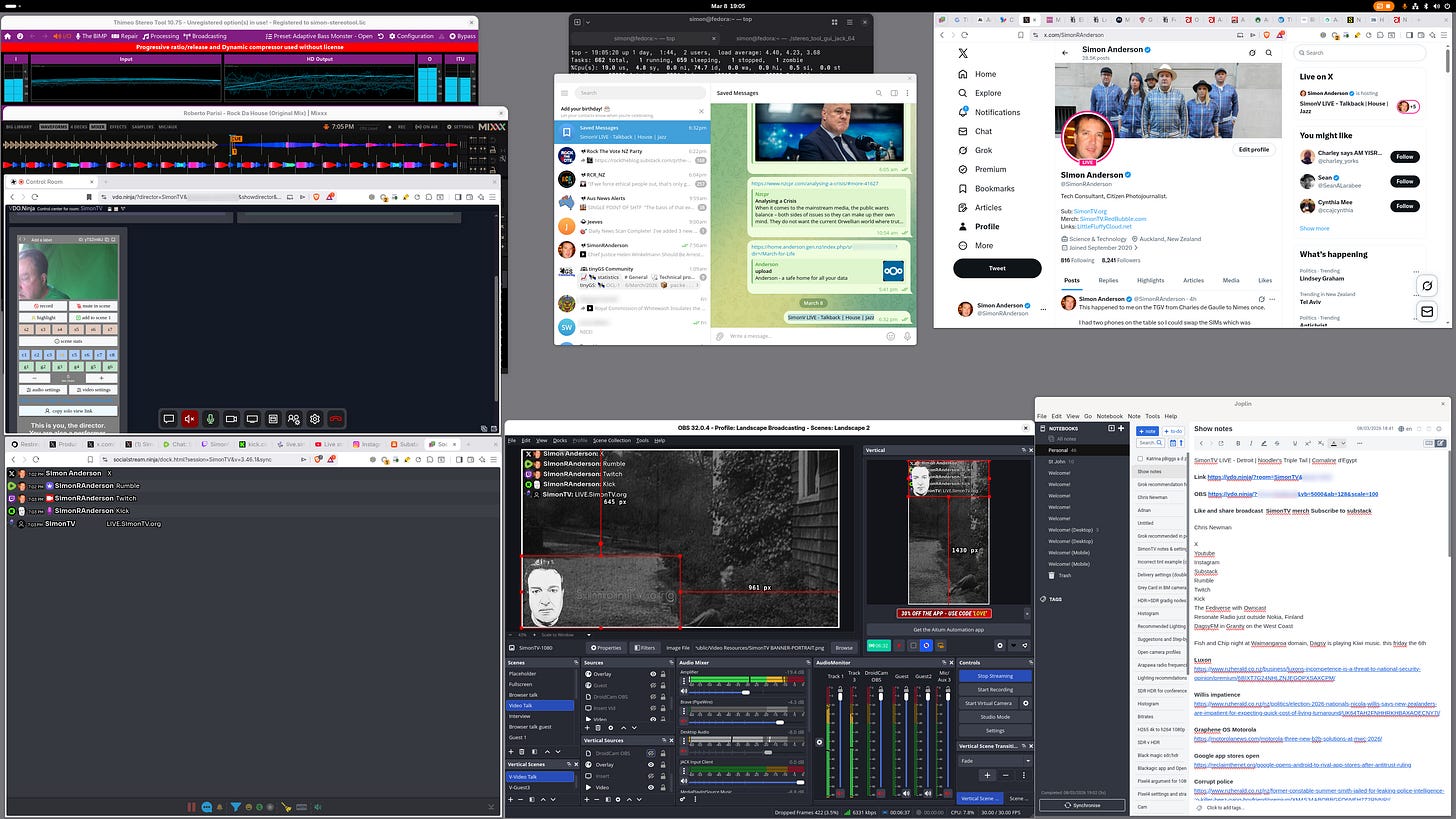The image size is (1456, 819).
Task: Mute Amplifier channel in OBS Audio Mixer
Action: pos(684,692)
